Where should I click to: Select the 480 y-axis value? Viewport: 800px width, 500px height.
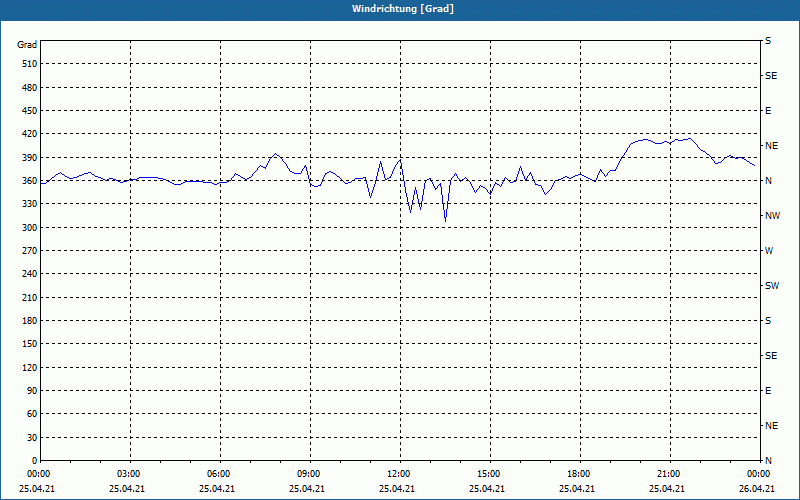pos(30,88)
